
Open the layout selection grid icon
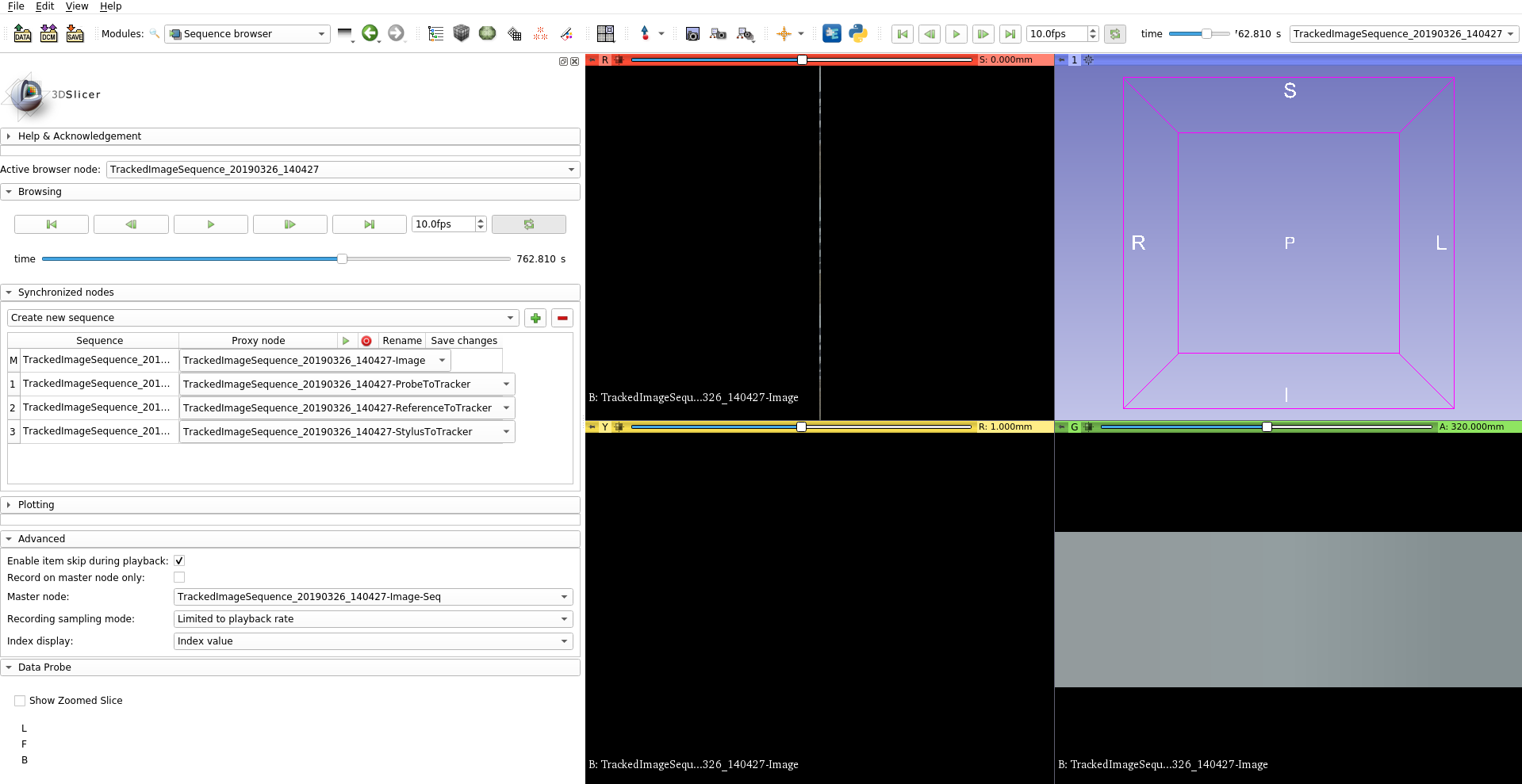click(x=605, y=33)
